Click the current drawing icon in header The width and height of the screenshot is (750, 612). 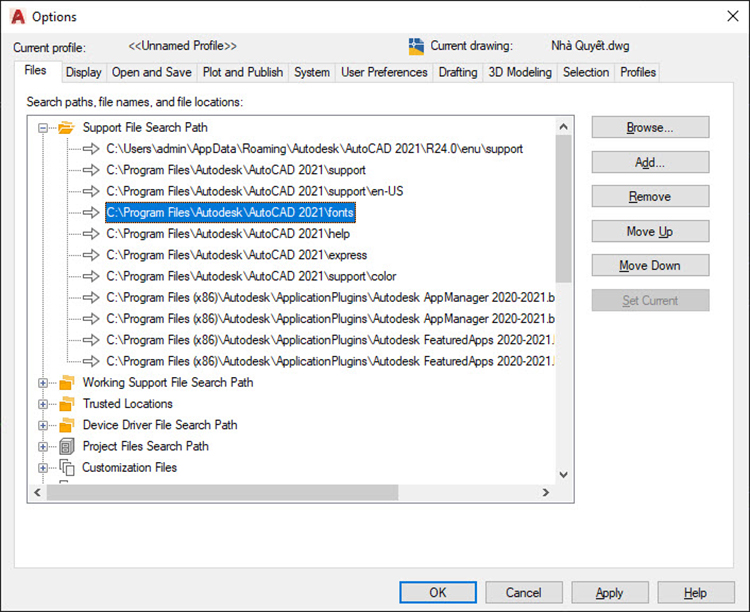[x=416, y=46]
